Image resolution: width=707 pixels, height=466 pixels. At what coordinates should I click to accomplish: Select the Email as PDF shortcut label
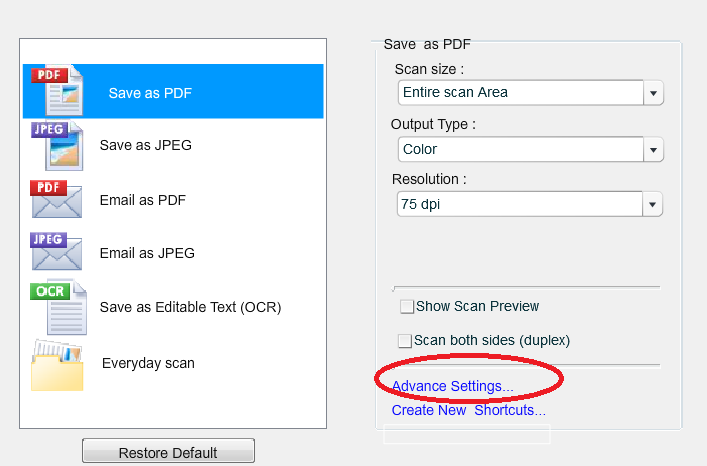pyautogui.click(x=143, y=200)
